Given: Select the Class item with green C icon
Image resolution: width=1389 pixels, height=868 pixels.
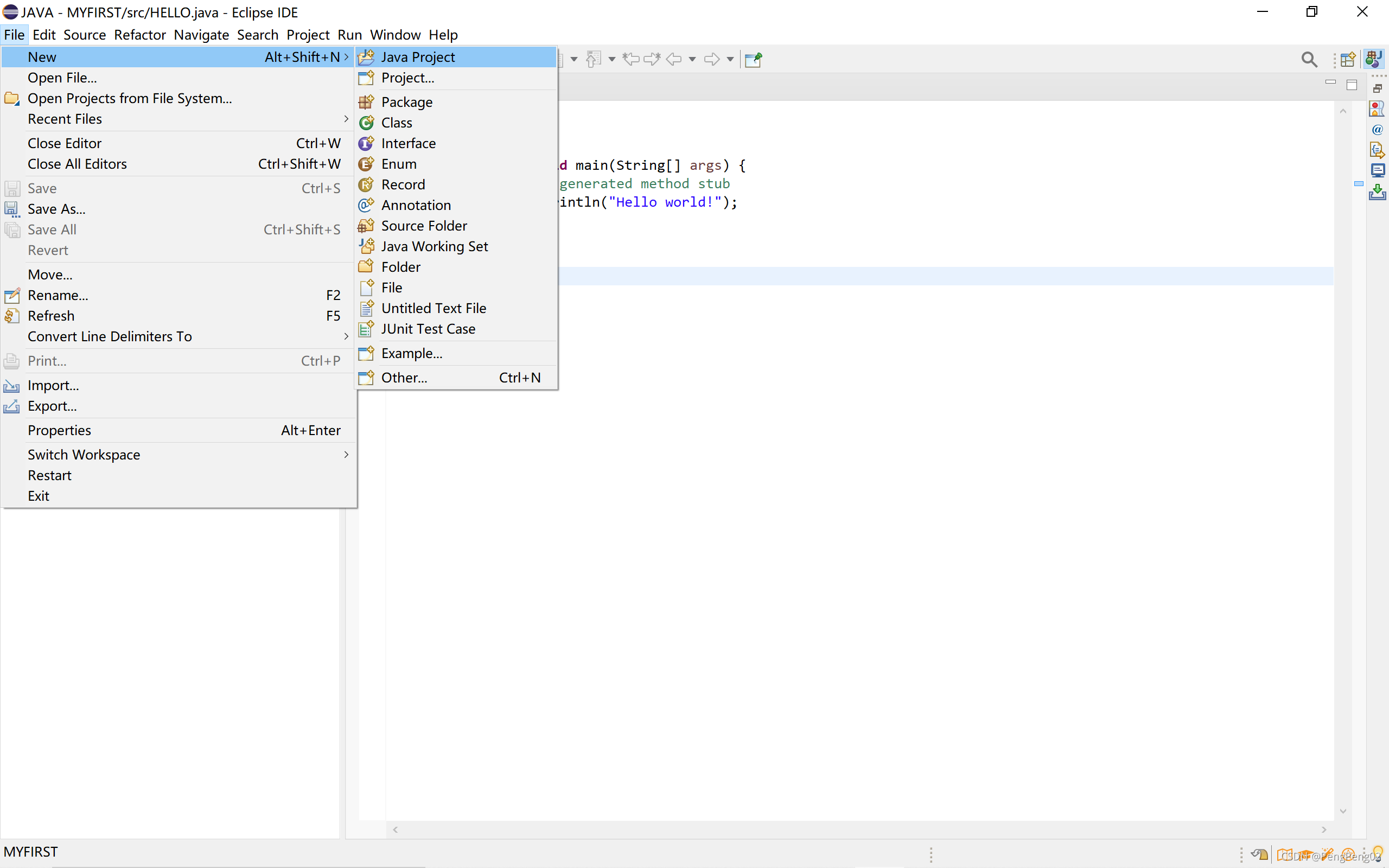Looking at the screenshot, I should coord(396,122).
